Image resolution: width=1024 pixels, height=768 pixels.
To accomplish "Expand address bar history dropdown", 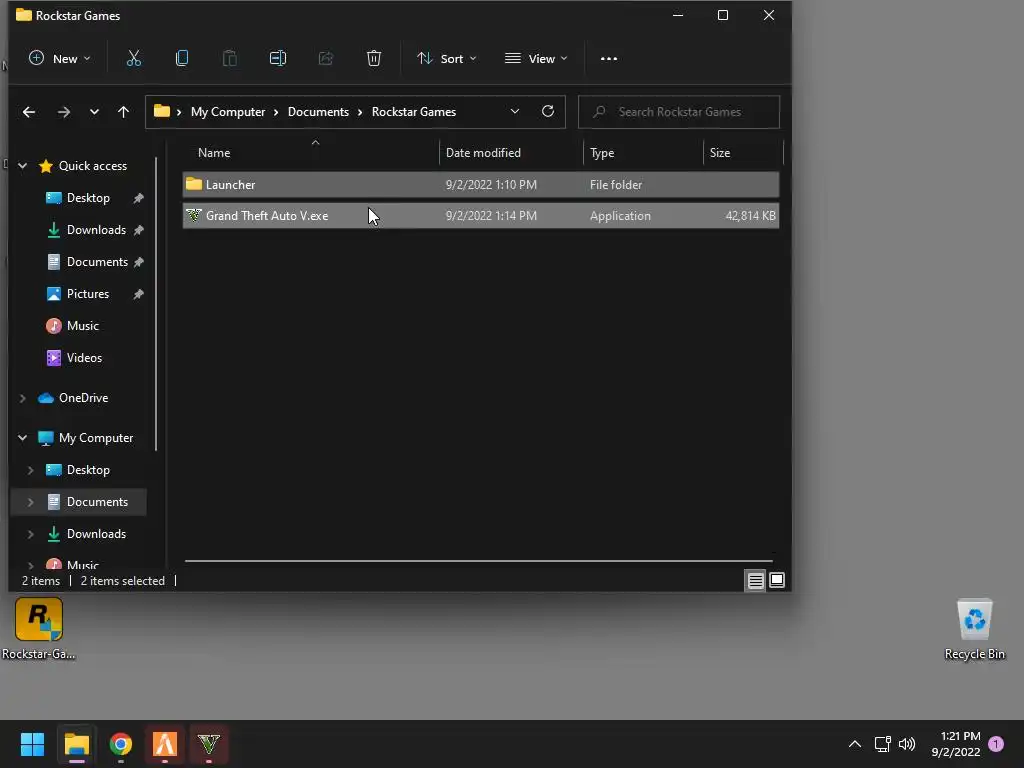I will pos(515,112).
